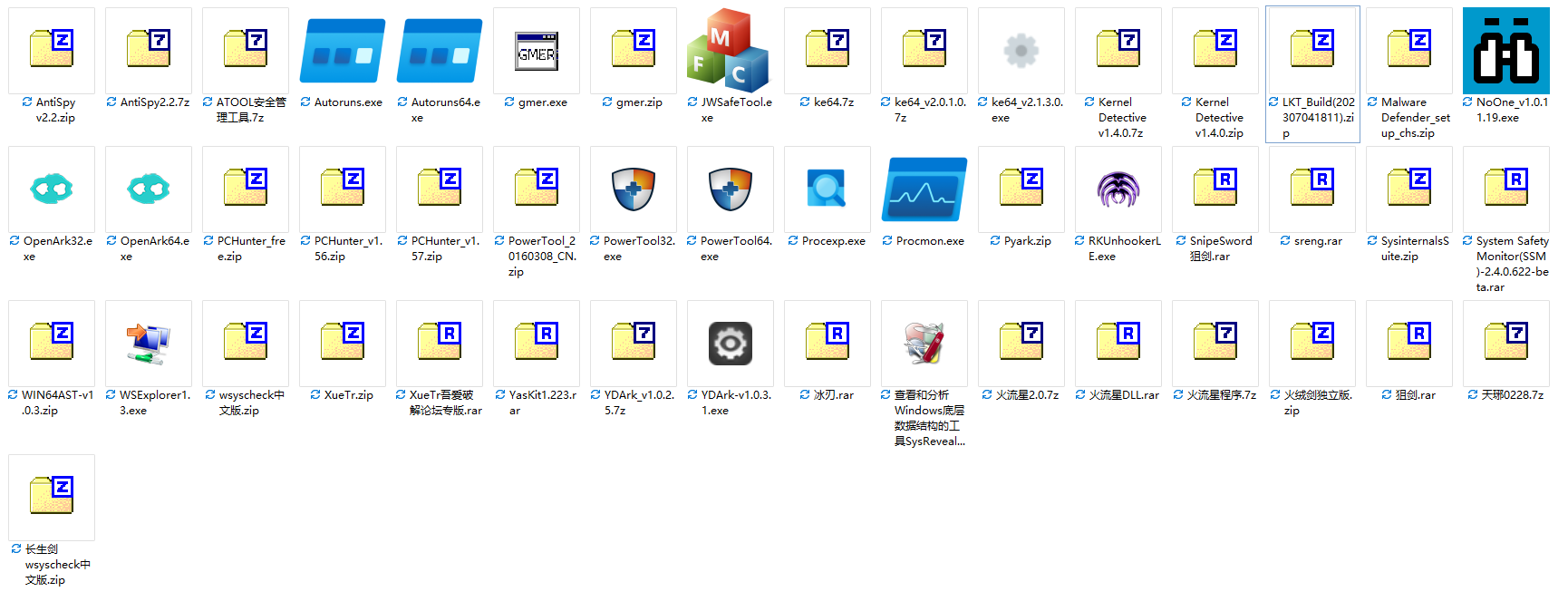Click the 长生剑 wsyscheck中文版.zip file name

pos(57,565)
